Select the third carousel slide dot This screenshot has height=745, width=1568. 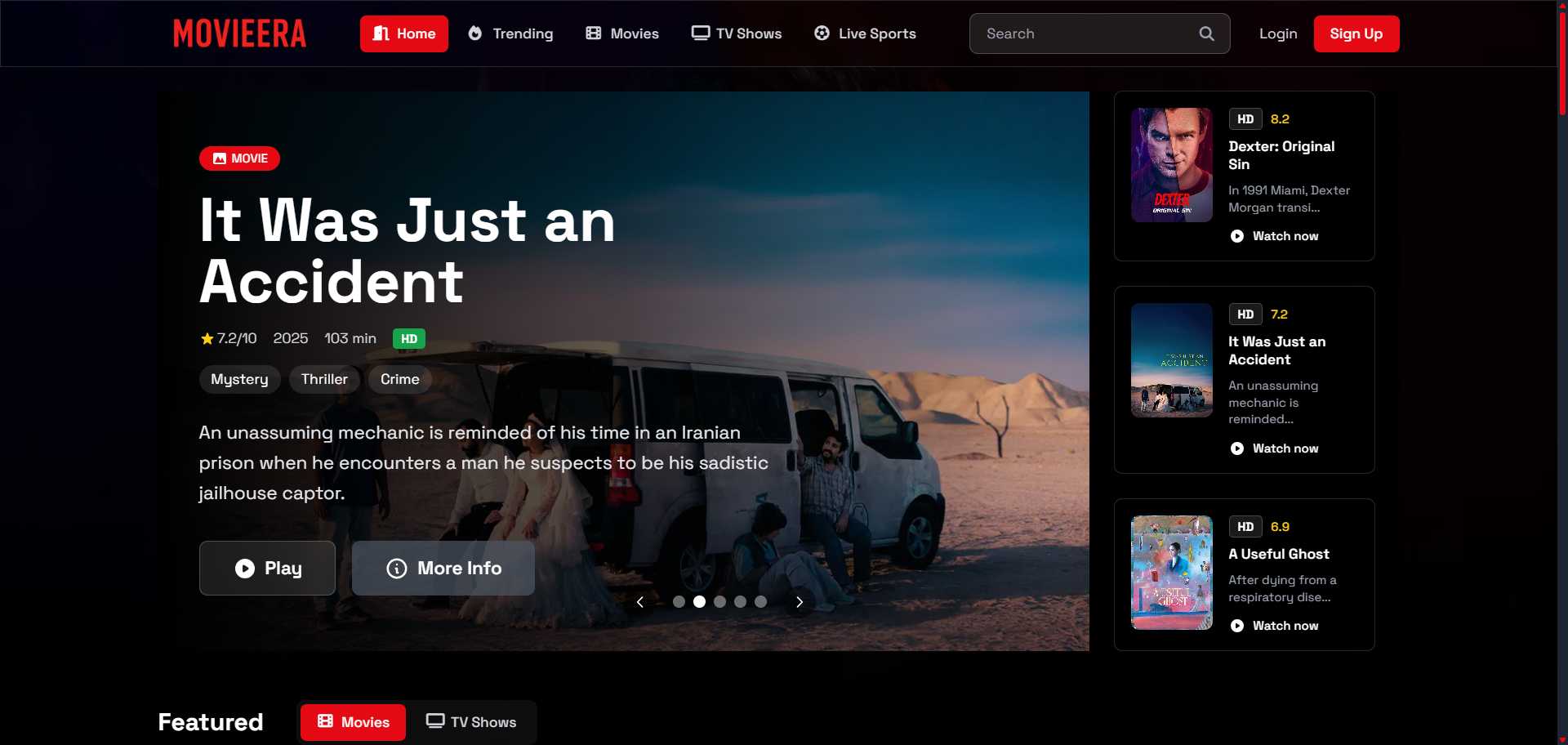[x=719, y=602]
